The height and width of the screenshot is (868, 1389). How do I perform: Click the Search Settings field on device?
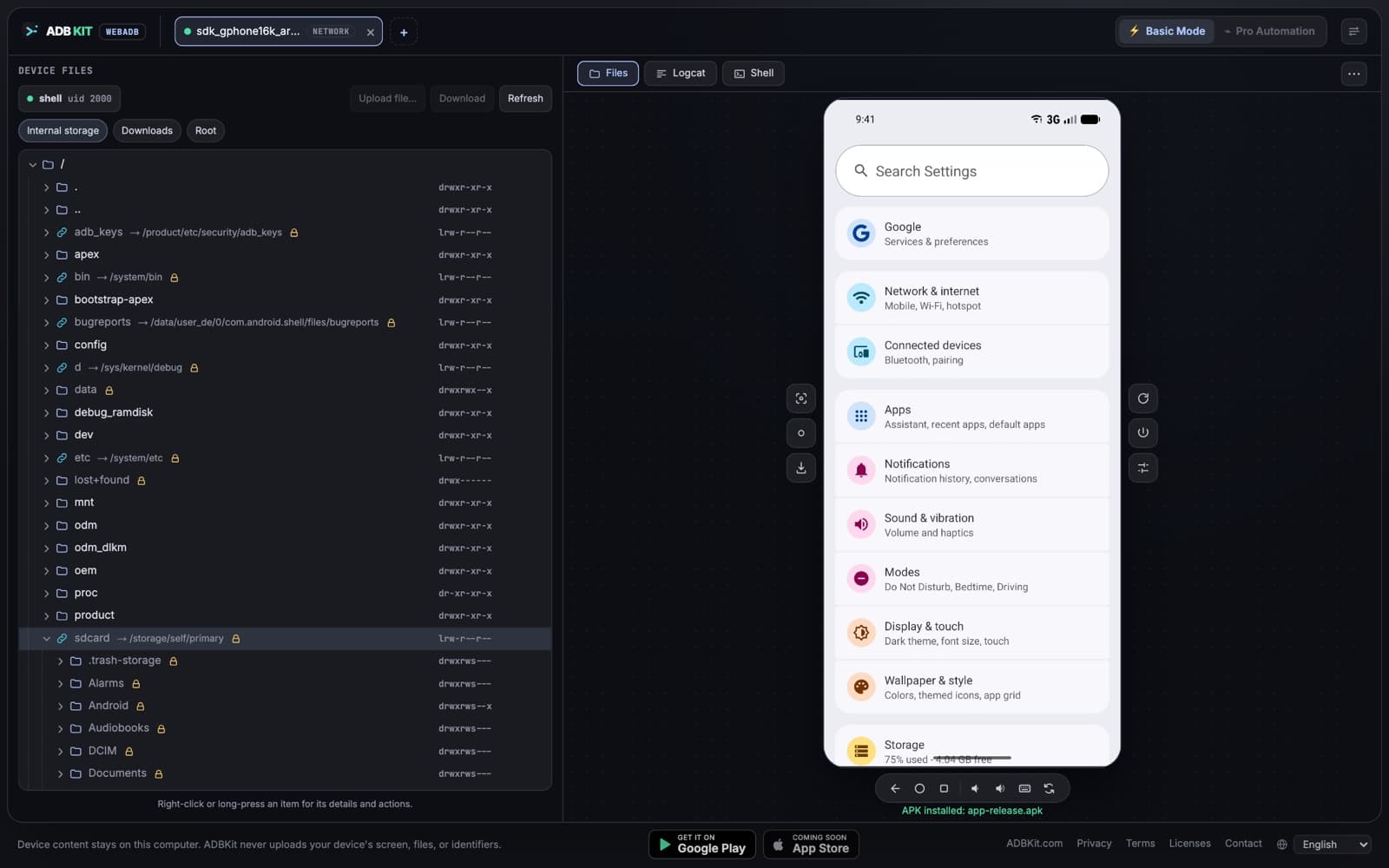pos(971,171)
